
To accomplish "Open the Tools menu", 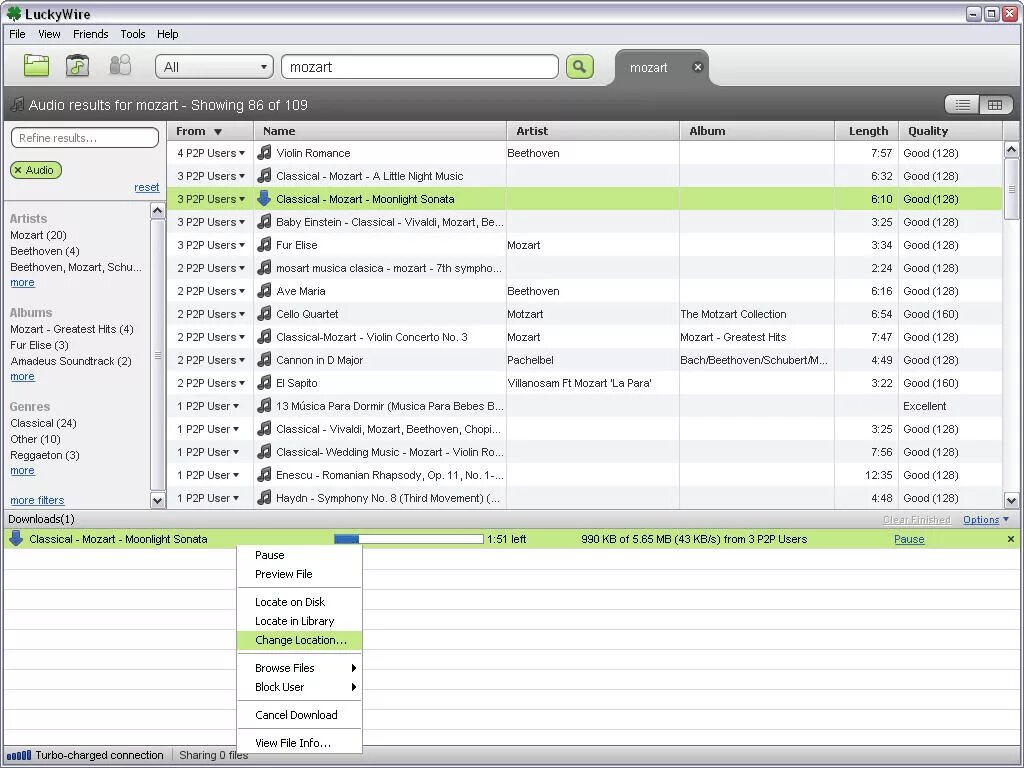I will tap(133, 34).
